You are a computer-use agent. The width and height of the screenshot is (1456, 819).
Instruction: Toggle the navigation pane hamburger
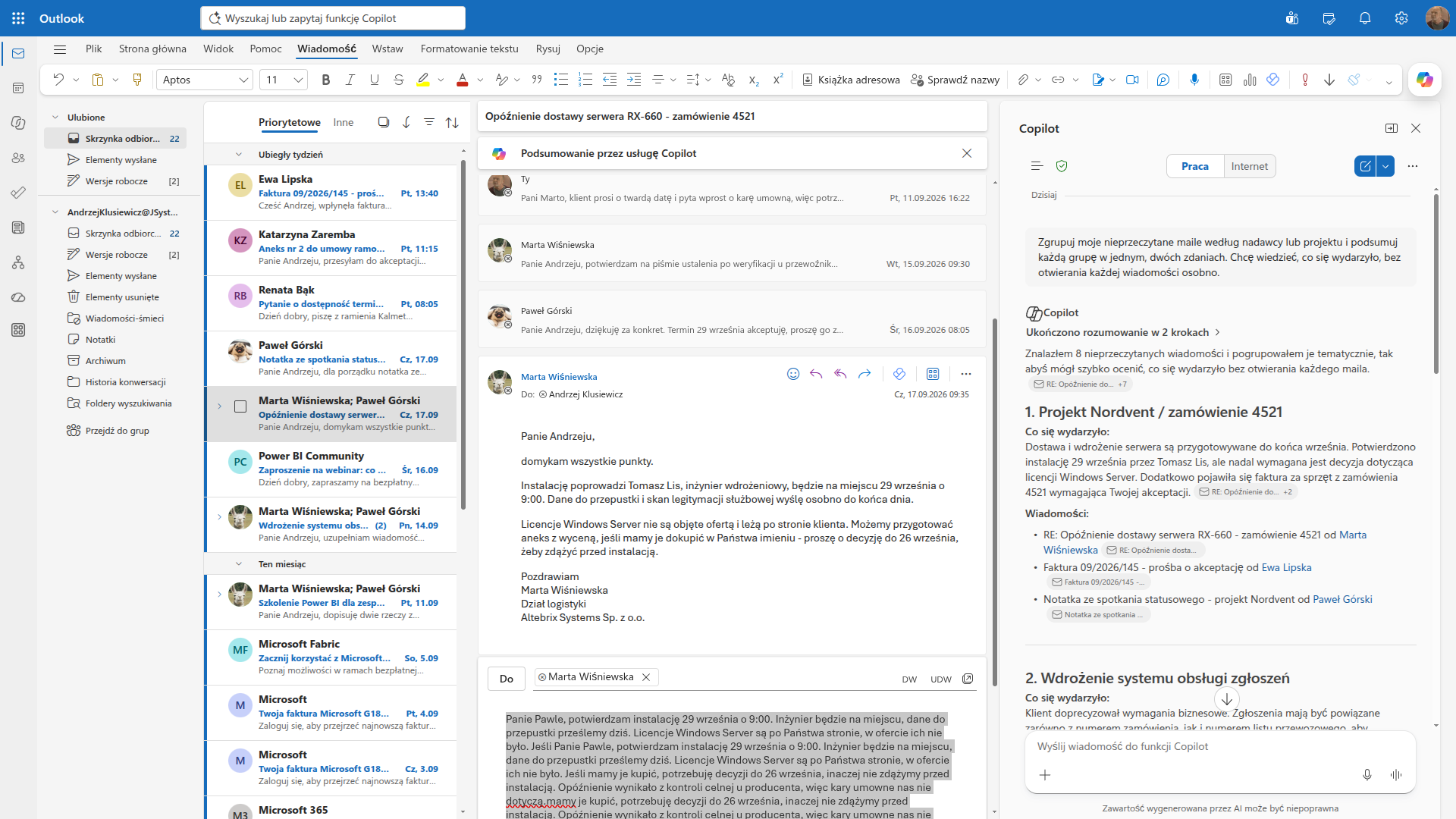(60, 49)
